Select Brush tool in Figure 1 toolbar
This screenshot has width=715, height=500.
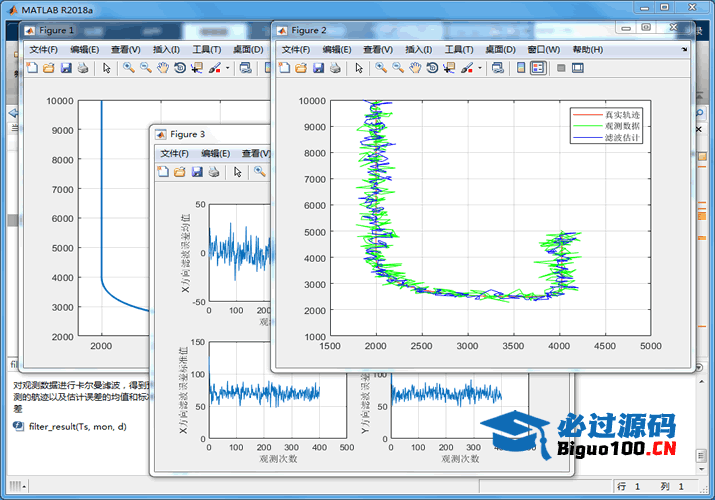215,68
